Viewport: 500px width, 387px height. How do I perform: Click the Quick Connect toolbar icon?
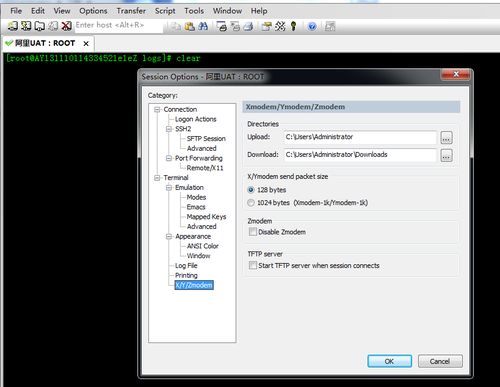(x=26, y=26)
